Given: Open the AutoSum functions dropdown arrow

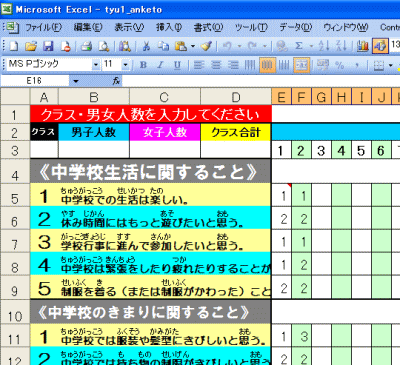Looking at the screenshot, I should (311, 46).
